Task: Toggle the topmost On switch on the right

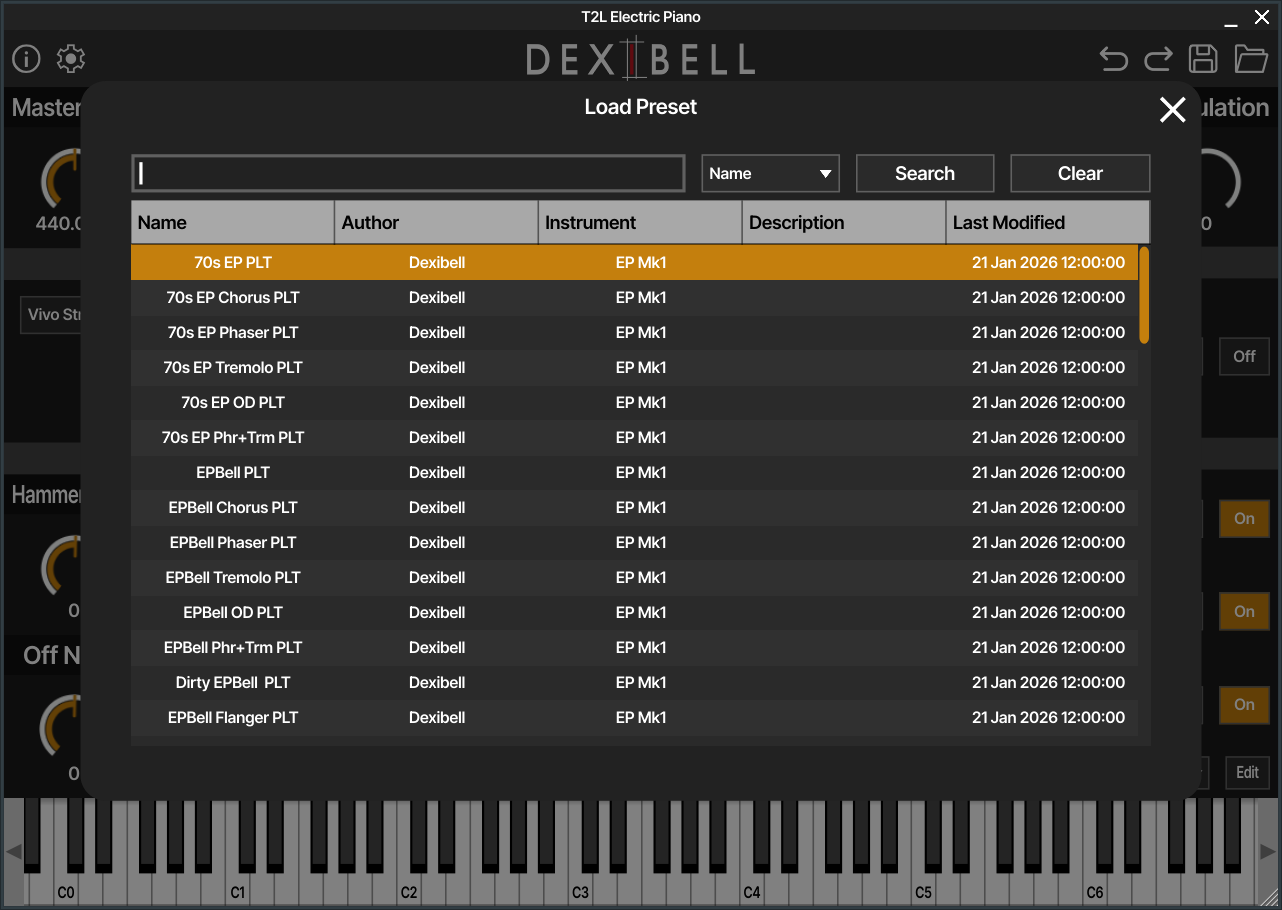Action: pos(1244,519)
